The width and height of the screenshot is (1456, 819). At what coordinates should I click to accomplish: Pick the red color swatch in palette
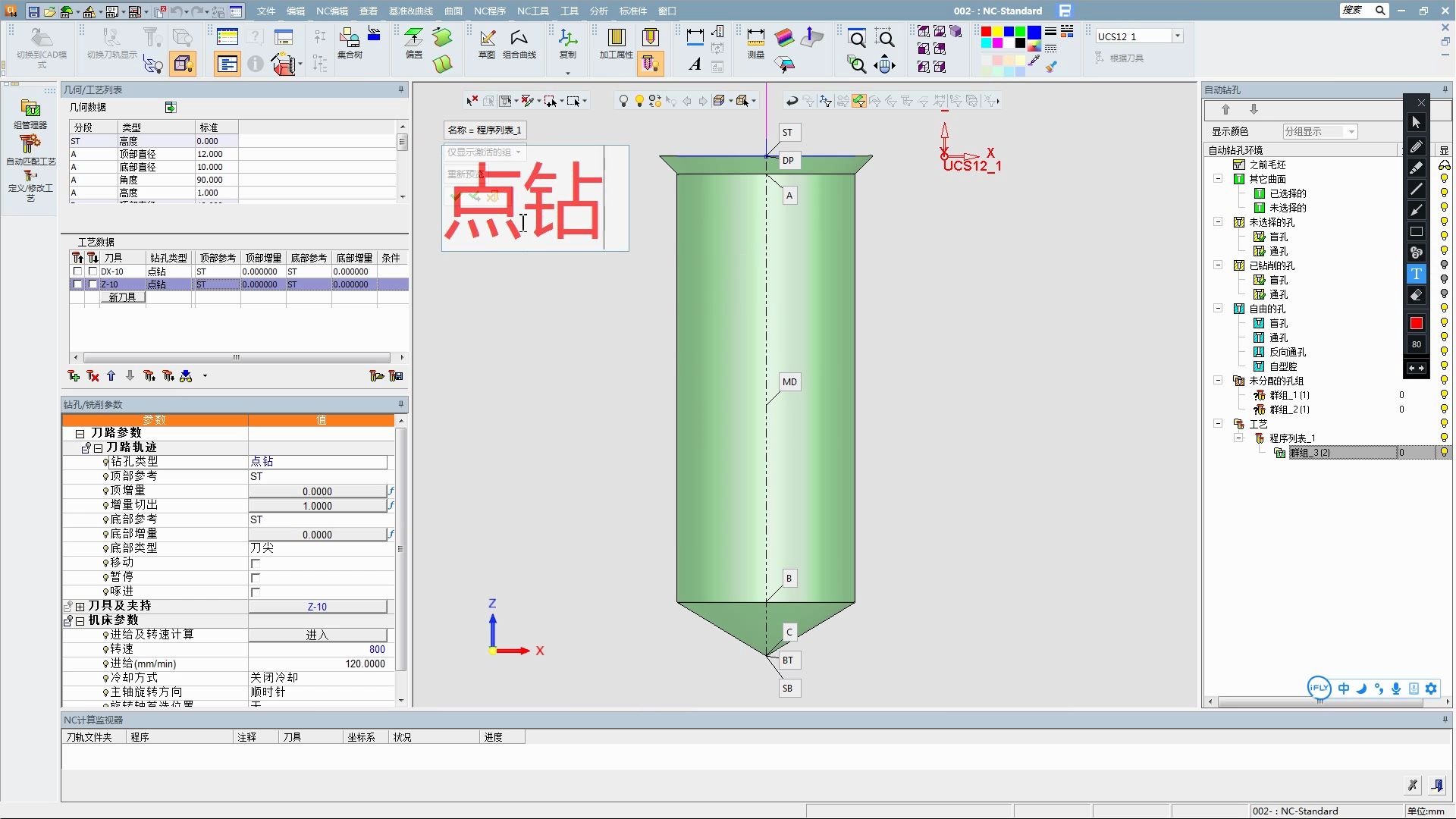986,32
